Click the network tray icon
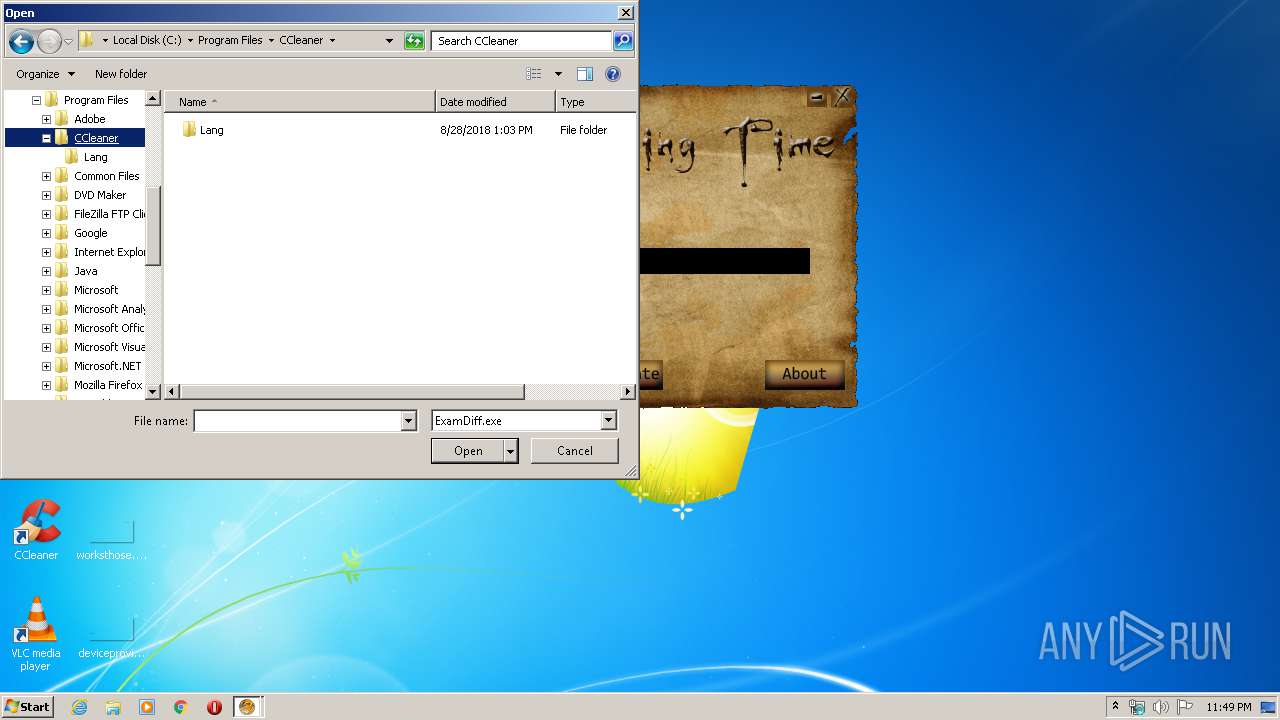1280x720 pixels. click(x=1137, y=707)
